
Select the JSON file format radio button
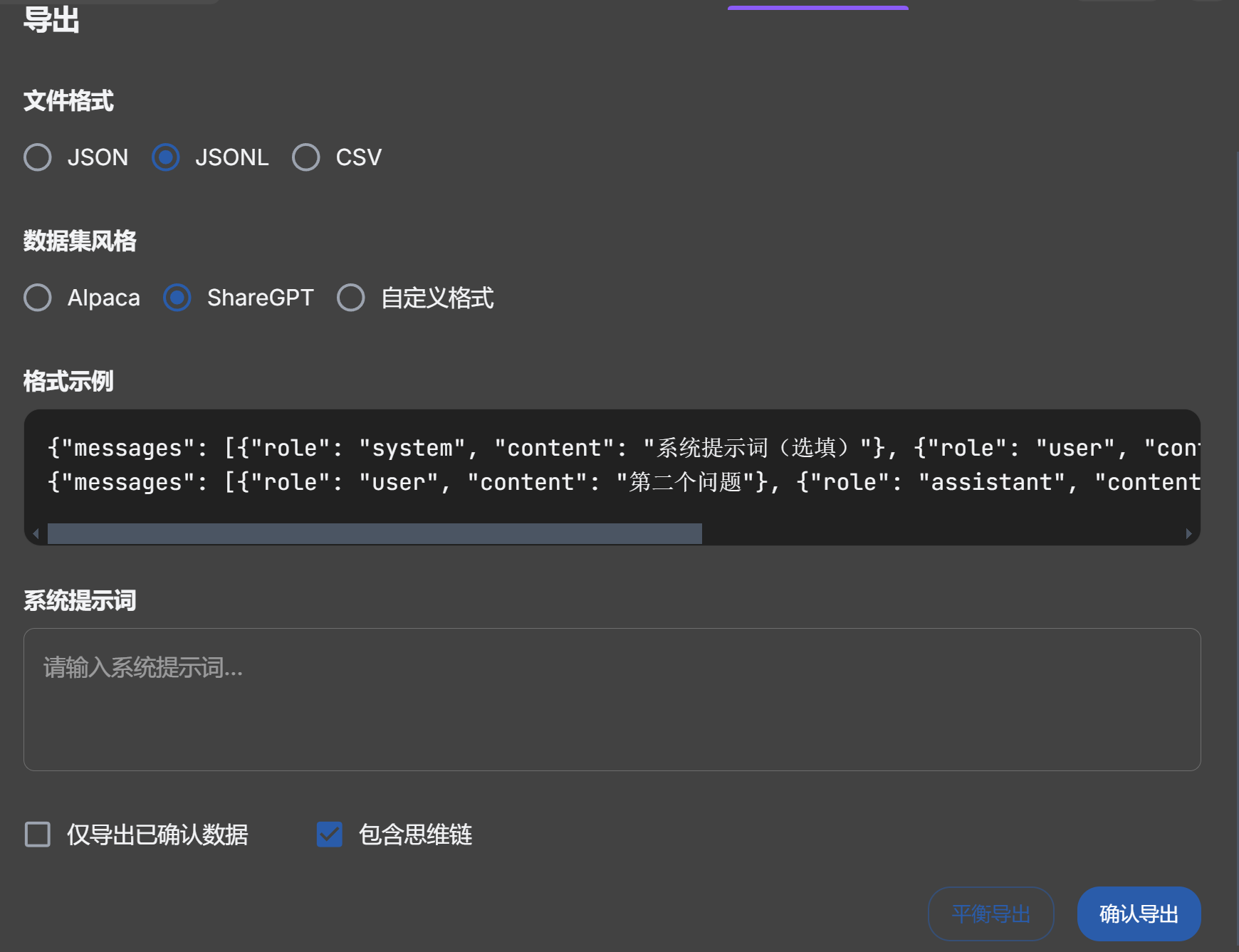(x=38, y=157)
